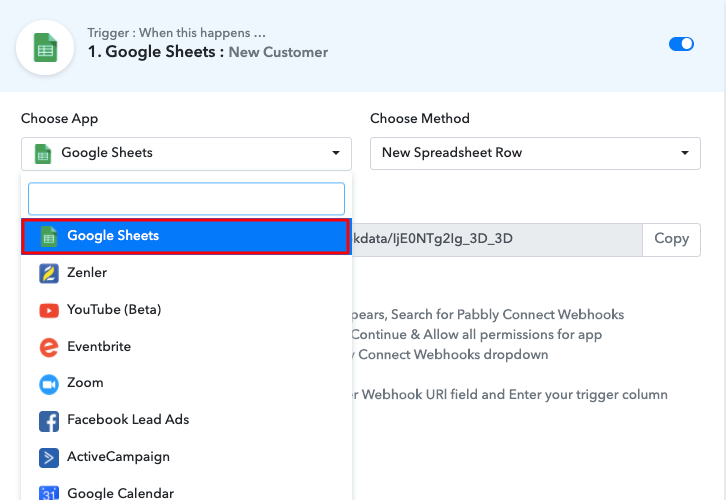Open the Choose Method dropdown
The height and width of the screenshot is (500, 726).
(x=535, y=153)
